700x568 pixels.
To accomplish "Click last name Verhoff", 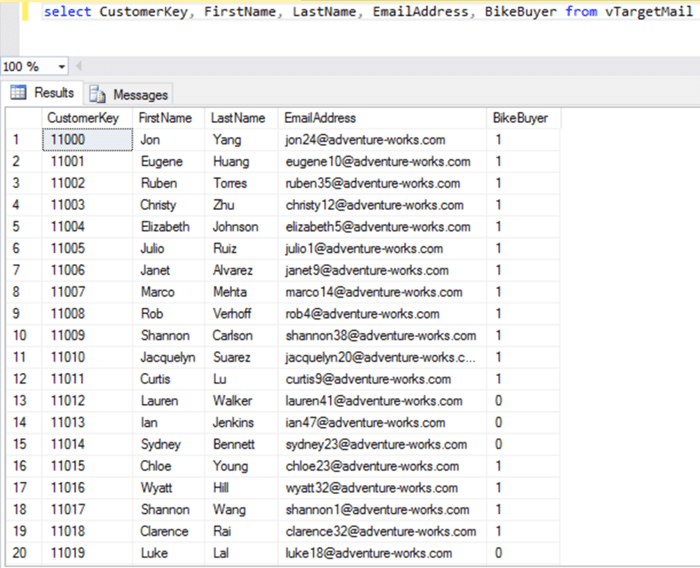I will [x=232, y=313].
